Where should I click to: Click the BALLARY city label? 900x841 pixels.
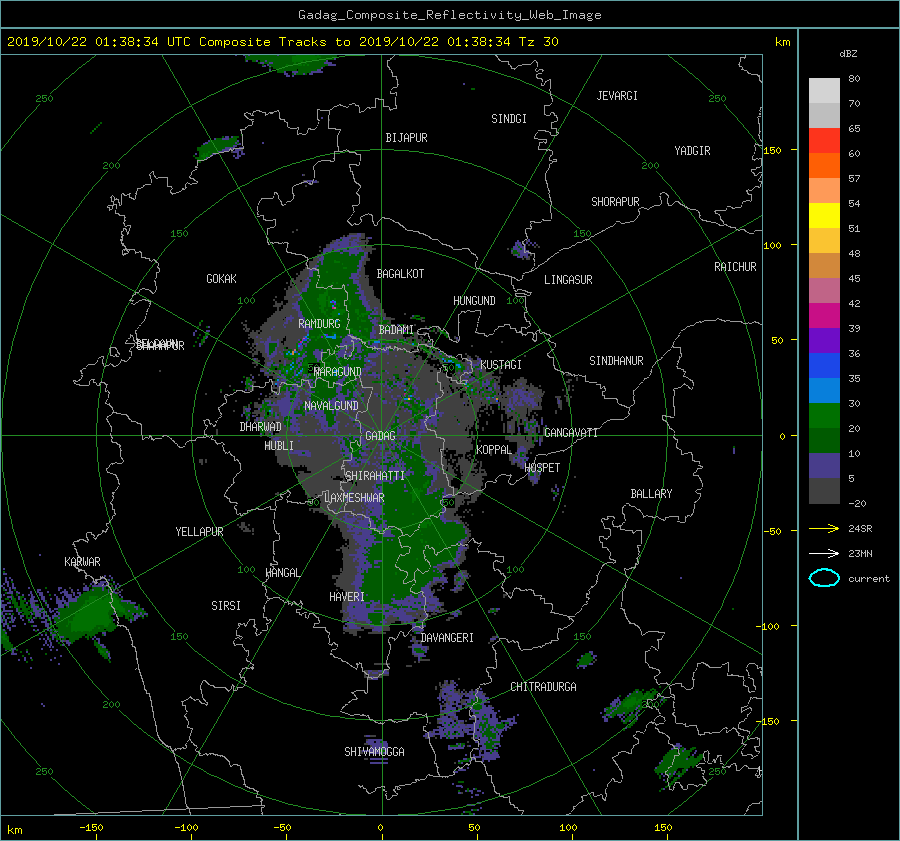point(651,494)
